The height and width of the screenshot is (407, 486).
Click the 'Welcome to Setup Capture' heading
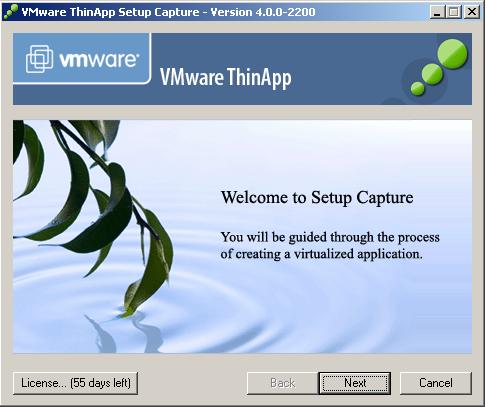coord(317,197)
